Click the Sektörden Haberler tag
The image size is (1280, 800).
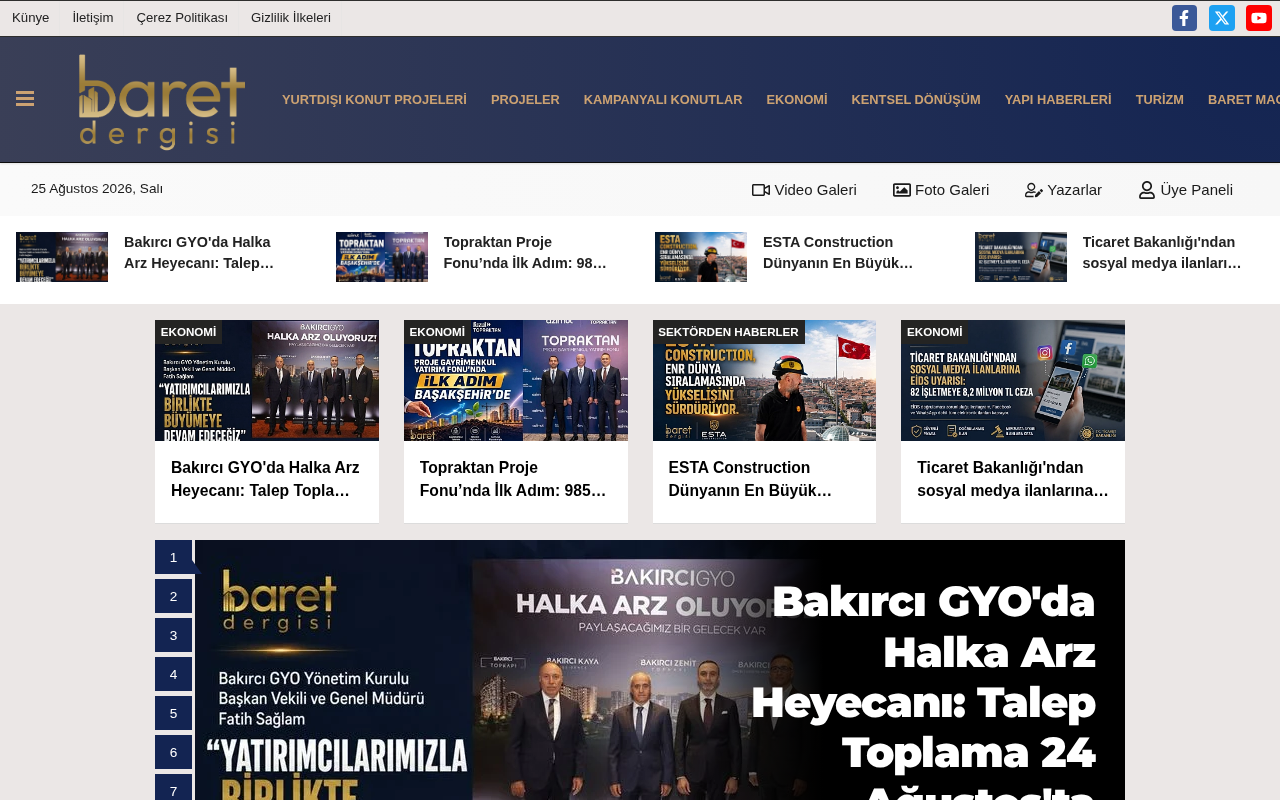point(729,332)
